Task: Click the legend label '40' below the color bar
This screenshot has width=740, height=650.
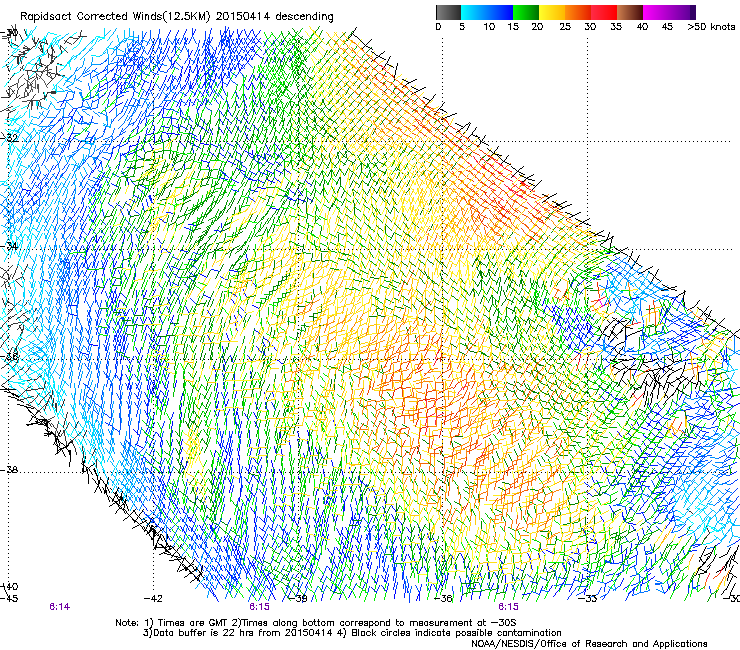Action: [642, 27]
